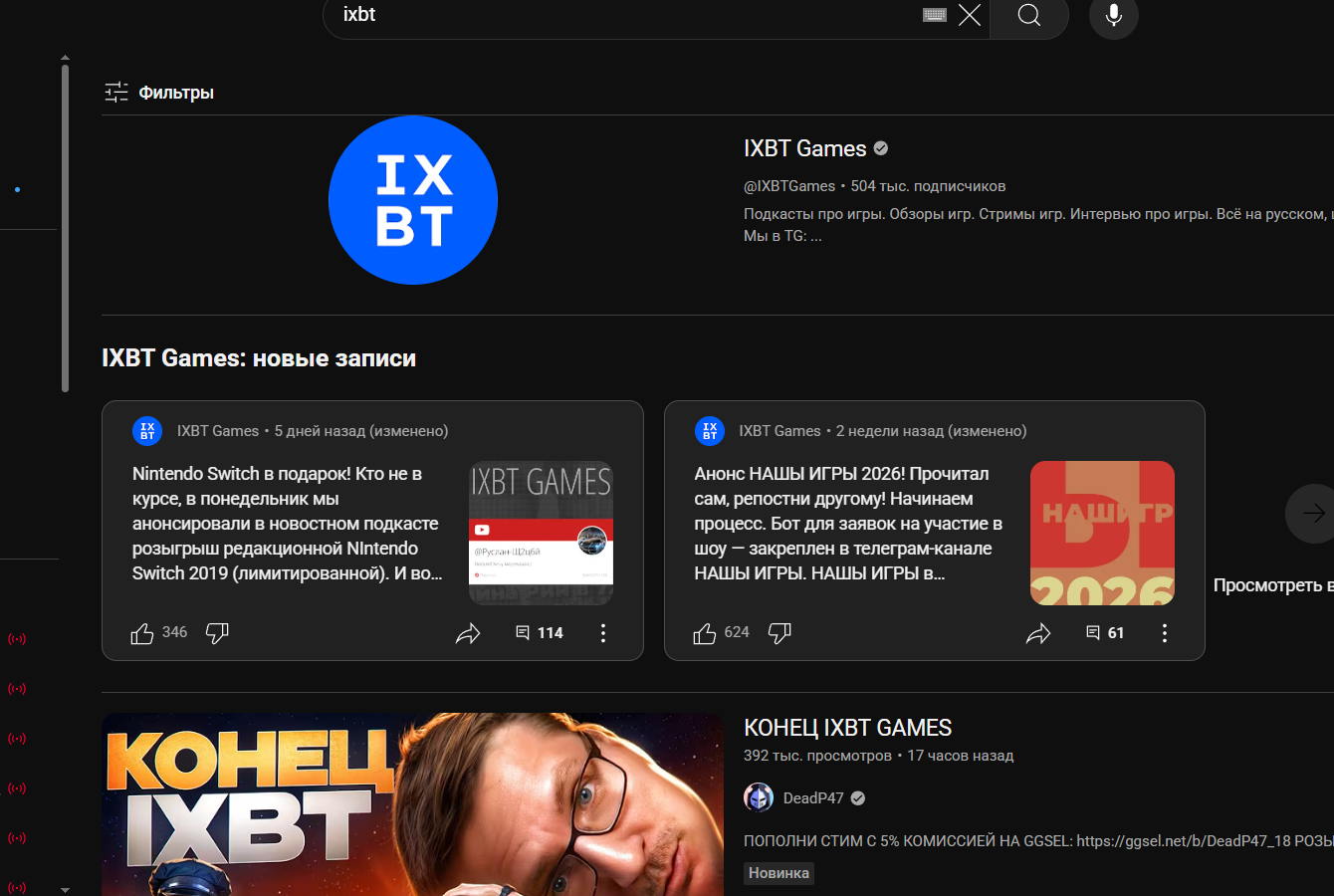Dislike the Nintendo Switch giveaway post
This screenshot has width=1334, height=896.
[217, 633]
